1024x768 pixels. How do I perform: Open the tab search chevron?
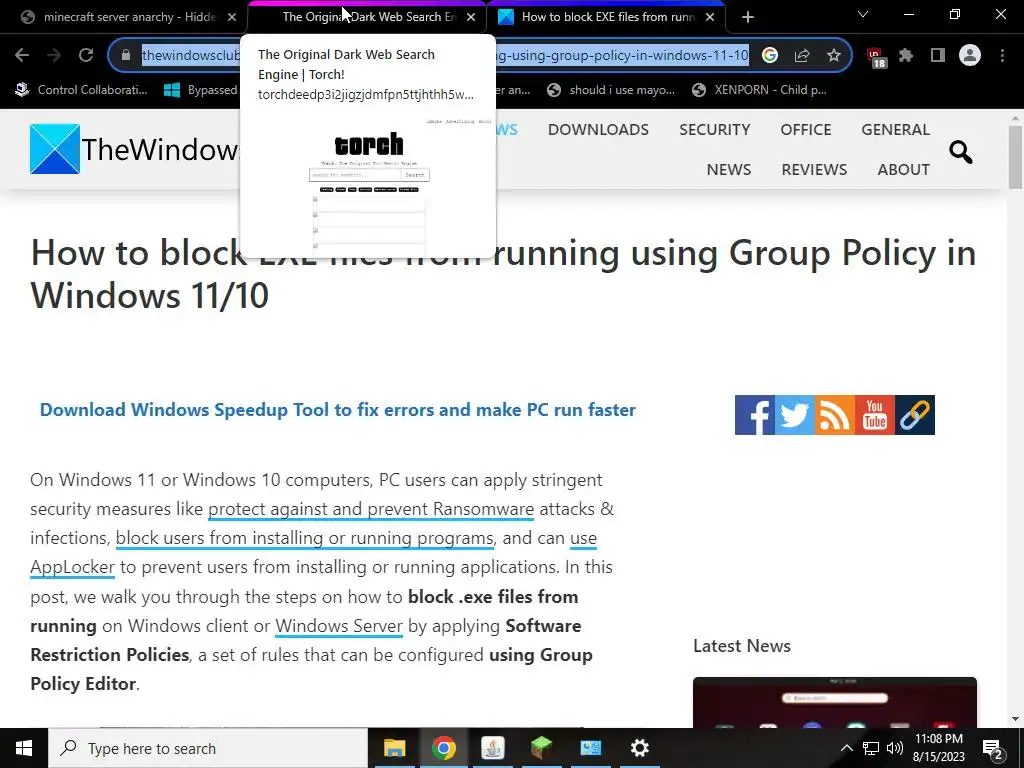tap(863, 14)
